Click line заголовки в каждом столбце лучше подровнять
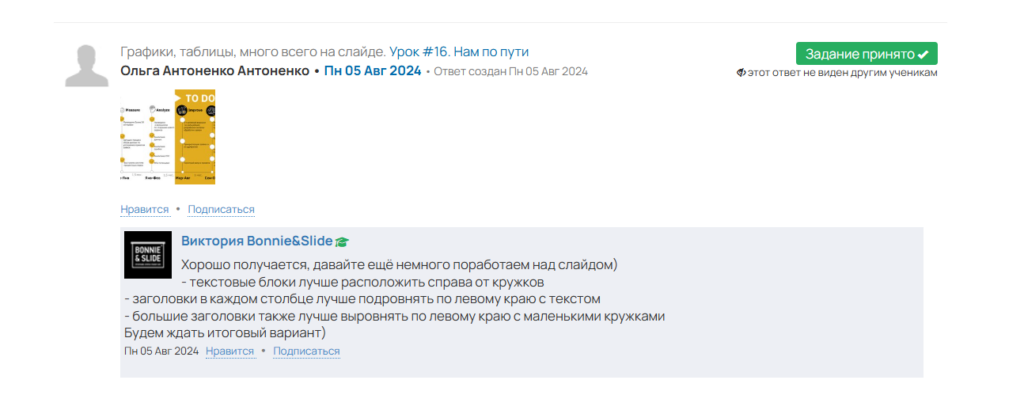Screen dimensions: 1024x395 pos(362,299)
